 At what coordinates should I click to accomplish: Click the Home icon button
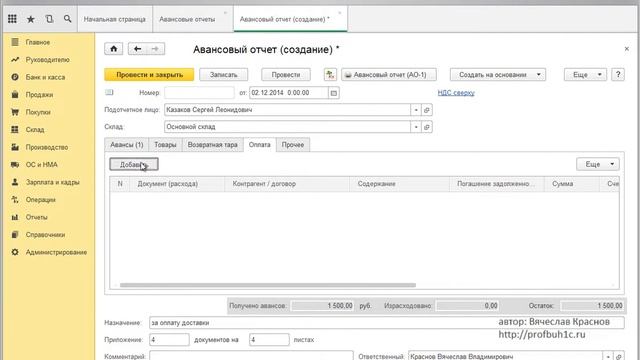coord(113,49)
